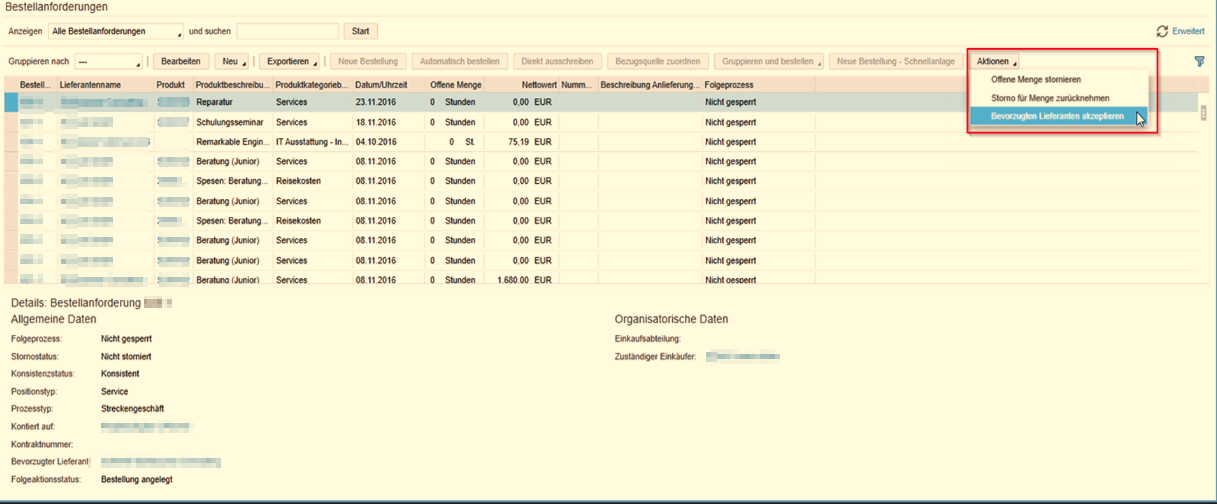Click the Allgemeine Daten heading
The image size is (1217, 504).
(x=53, y=319)
